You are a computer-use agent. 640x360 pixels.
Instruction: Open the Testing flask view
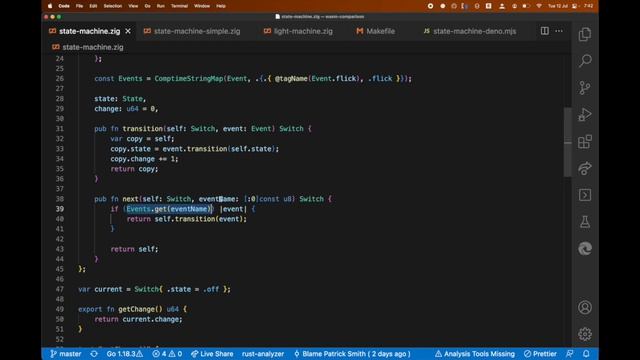584,222
